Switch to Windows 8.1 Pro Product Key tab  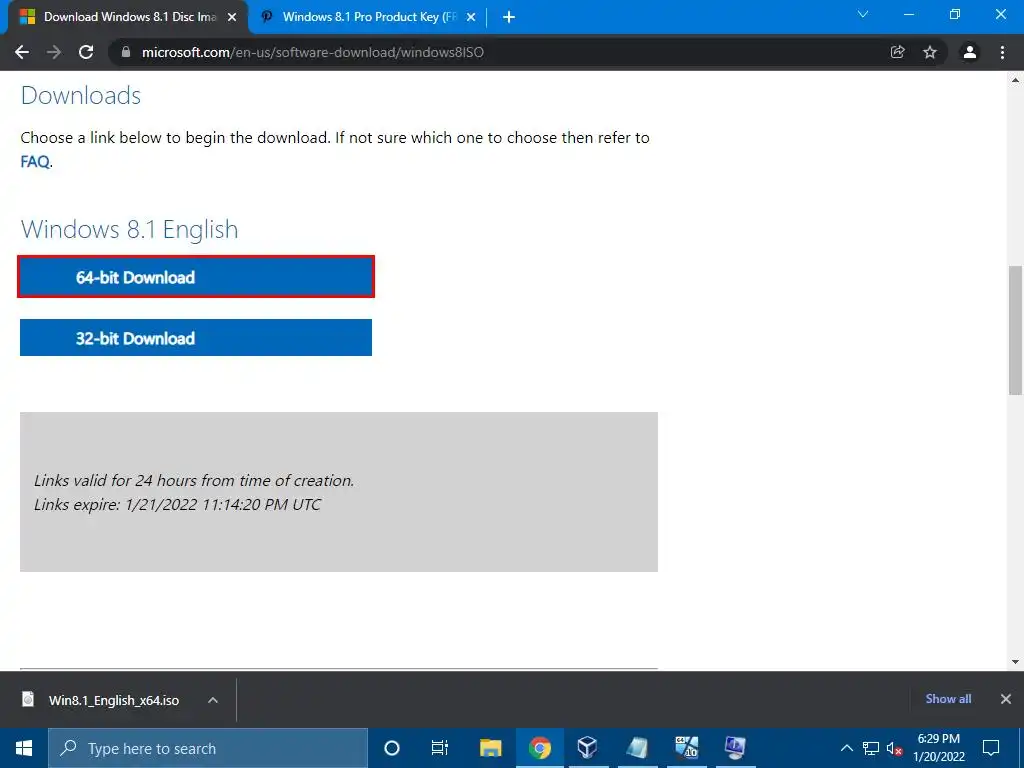[369, 17]
